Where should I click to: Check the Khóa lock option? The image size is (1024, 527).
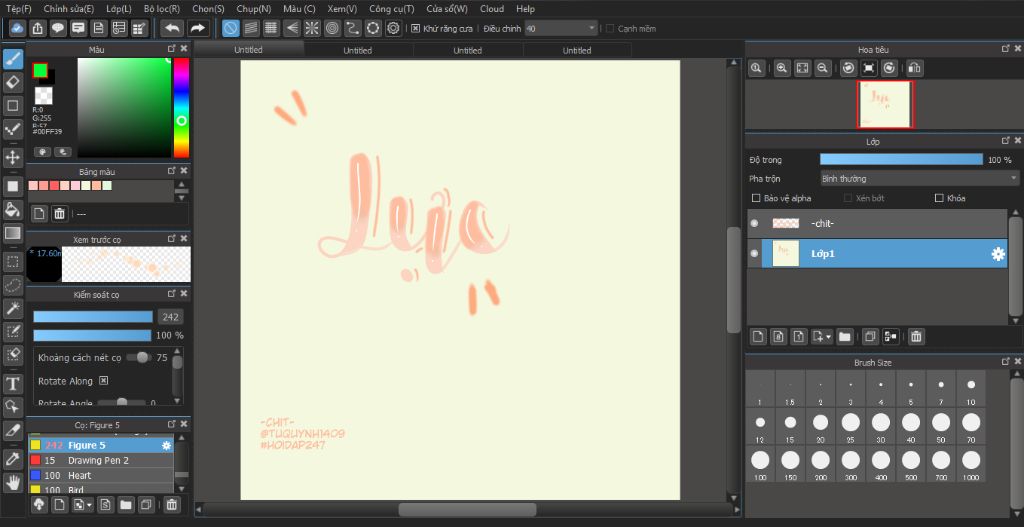tap(940, 198)
